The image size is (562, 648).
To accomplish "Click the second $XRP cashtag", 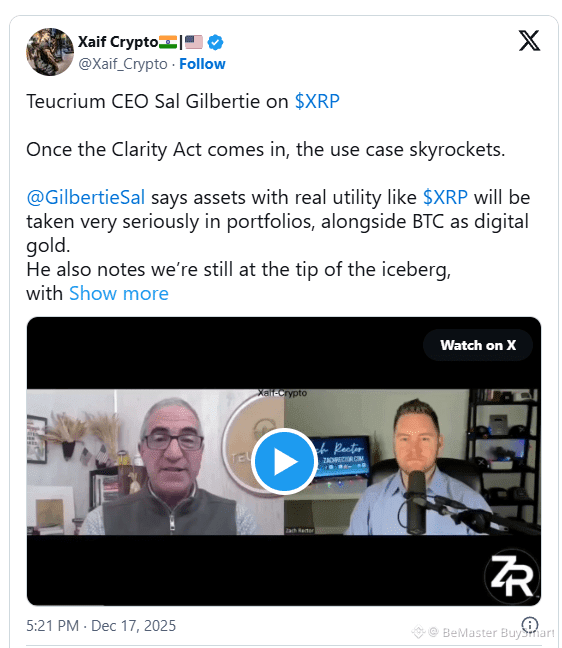I will [x=445, y=198].
